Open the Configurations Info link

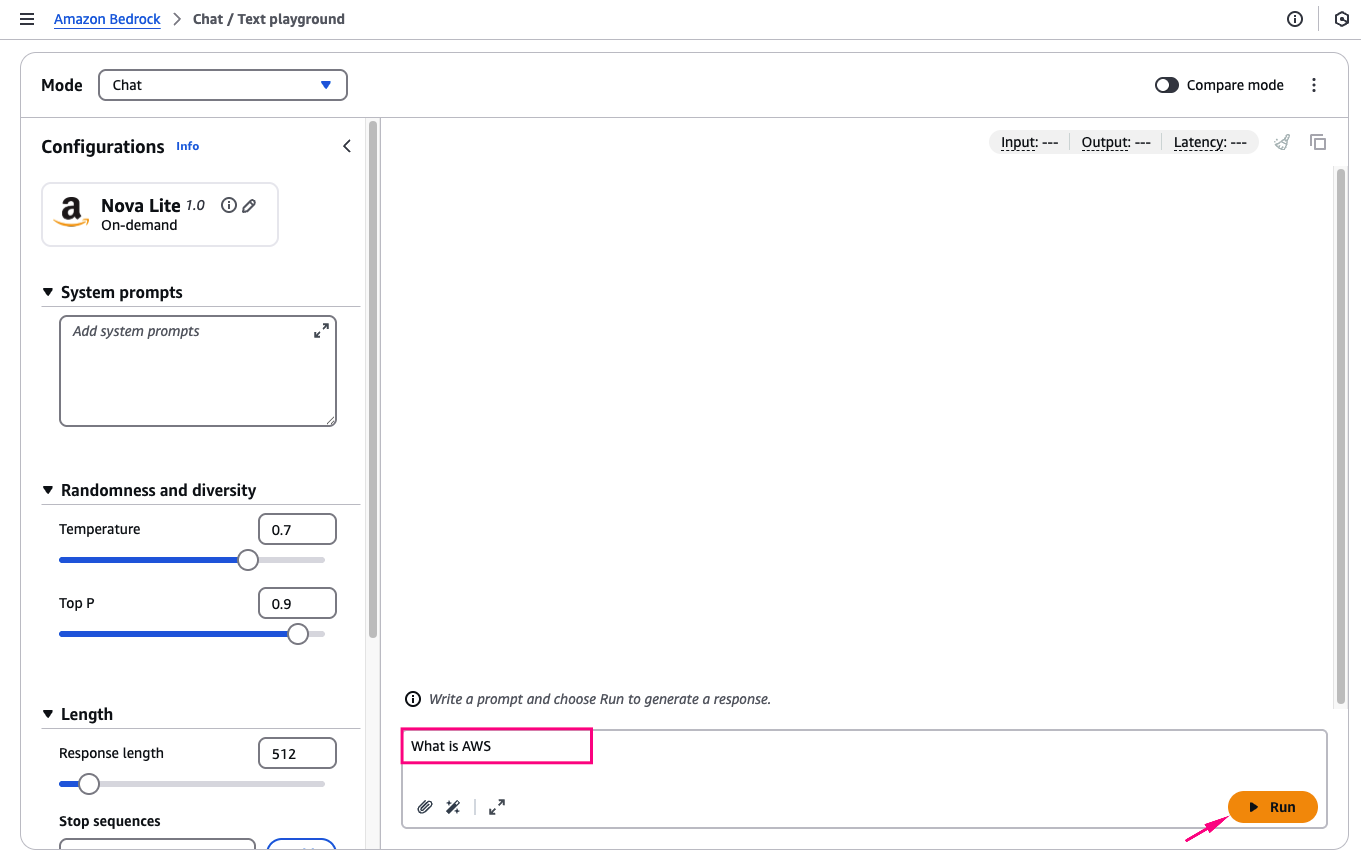tap(188, 146)
